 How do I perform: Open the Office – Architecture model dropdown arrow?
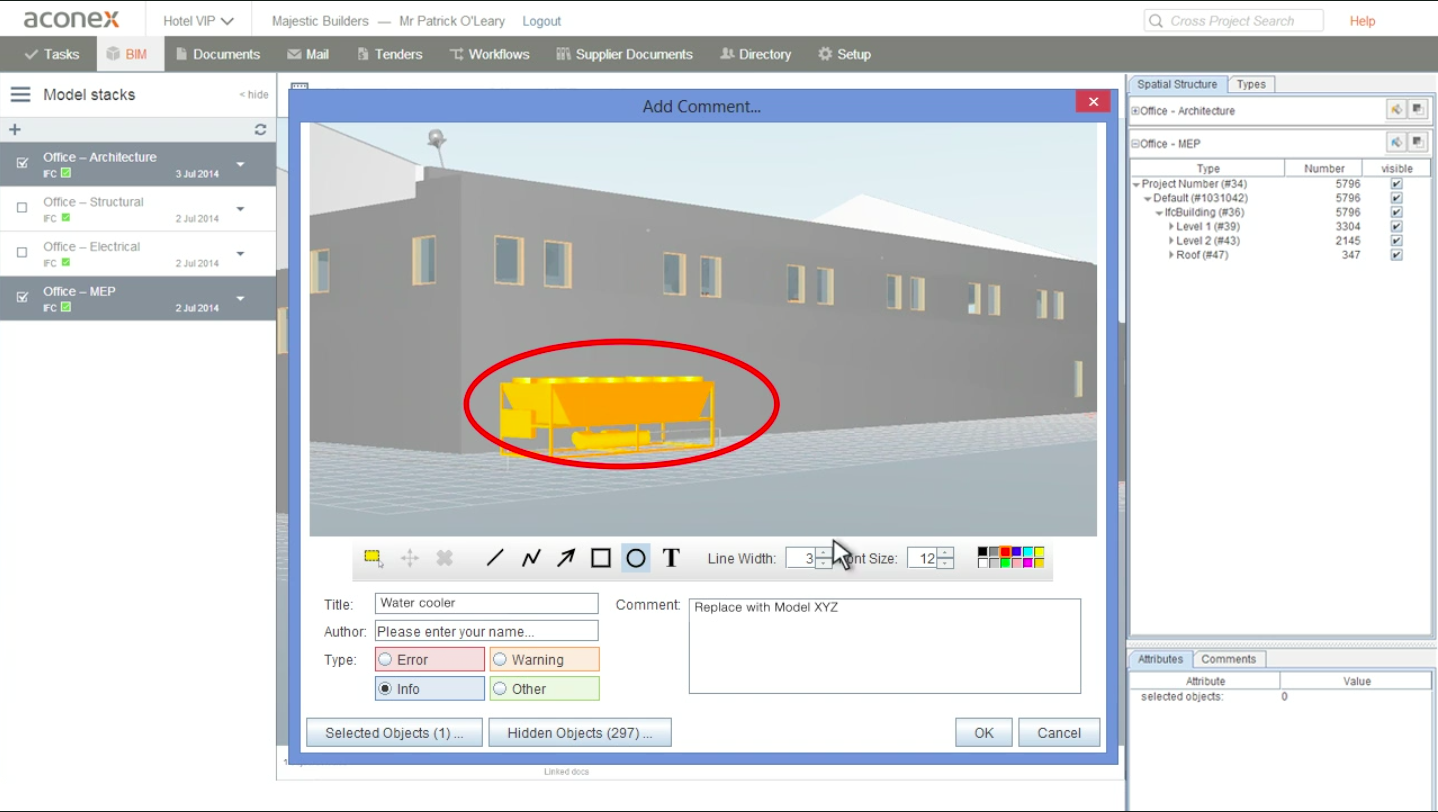(241, 164)
